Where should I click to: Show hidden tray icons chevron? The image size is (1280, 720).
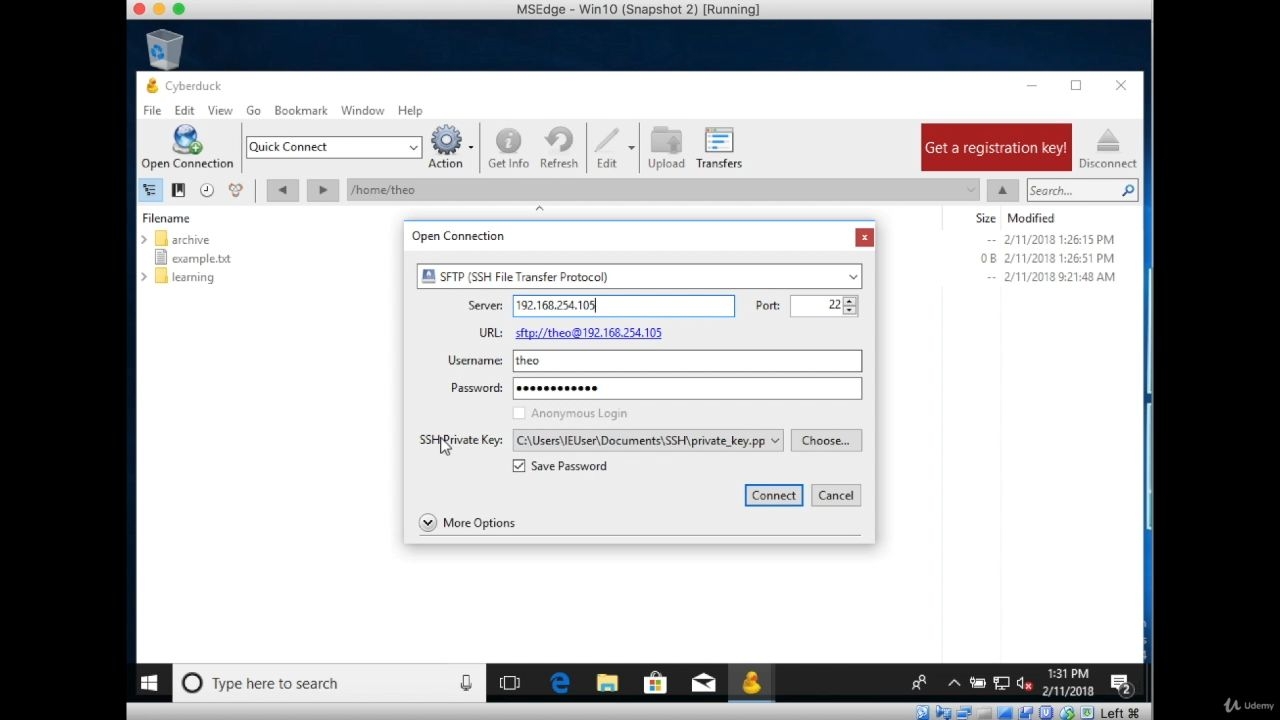point(954,684)
